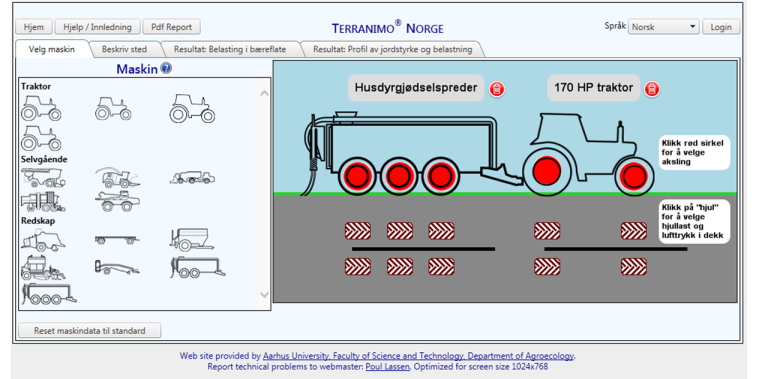Click Reset maskindata til standard

click(90, 331)
